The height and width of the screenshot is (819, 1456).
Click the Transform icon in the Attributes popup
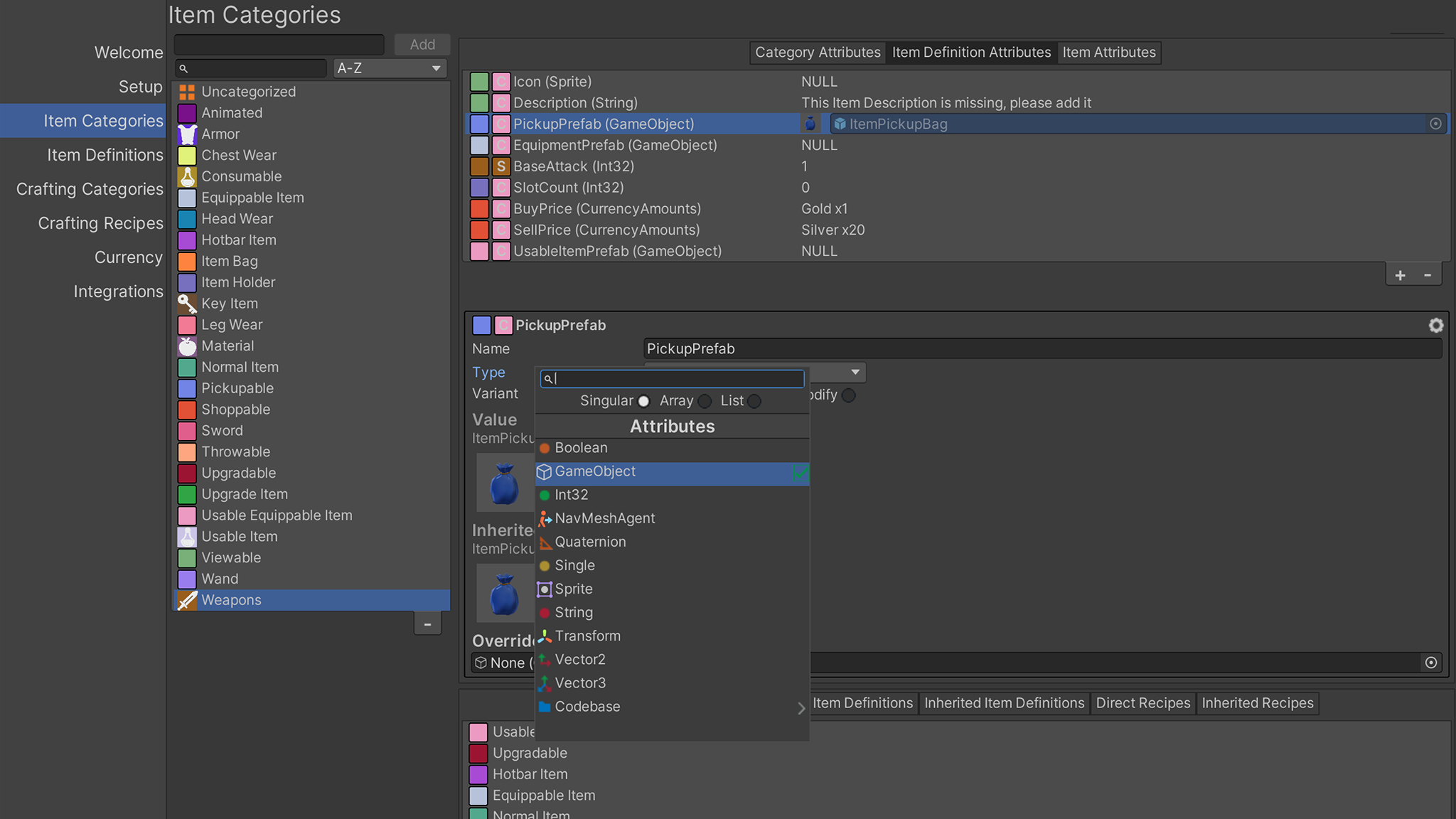point(545,636)
